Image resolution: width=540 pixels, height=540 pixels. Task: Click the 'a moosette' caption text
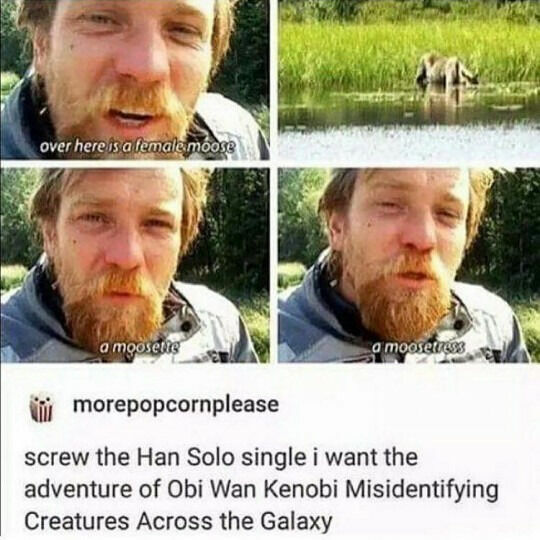coord(139,347)
